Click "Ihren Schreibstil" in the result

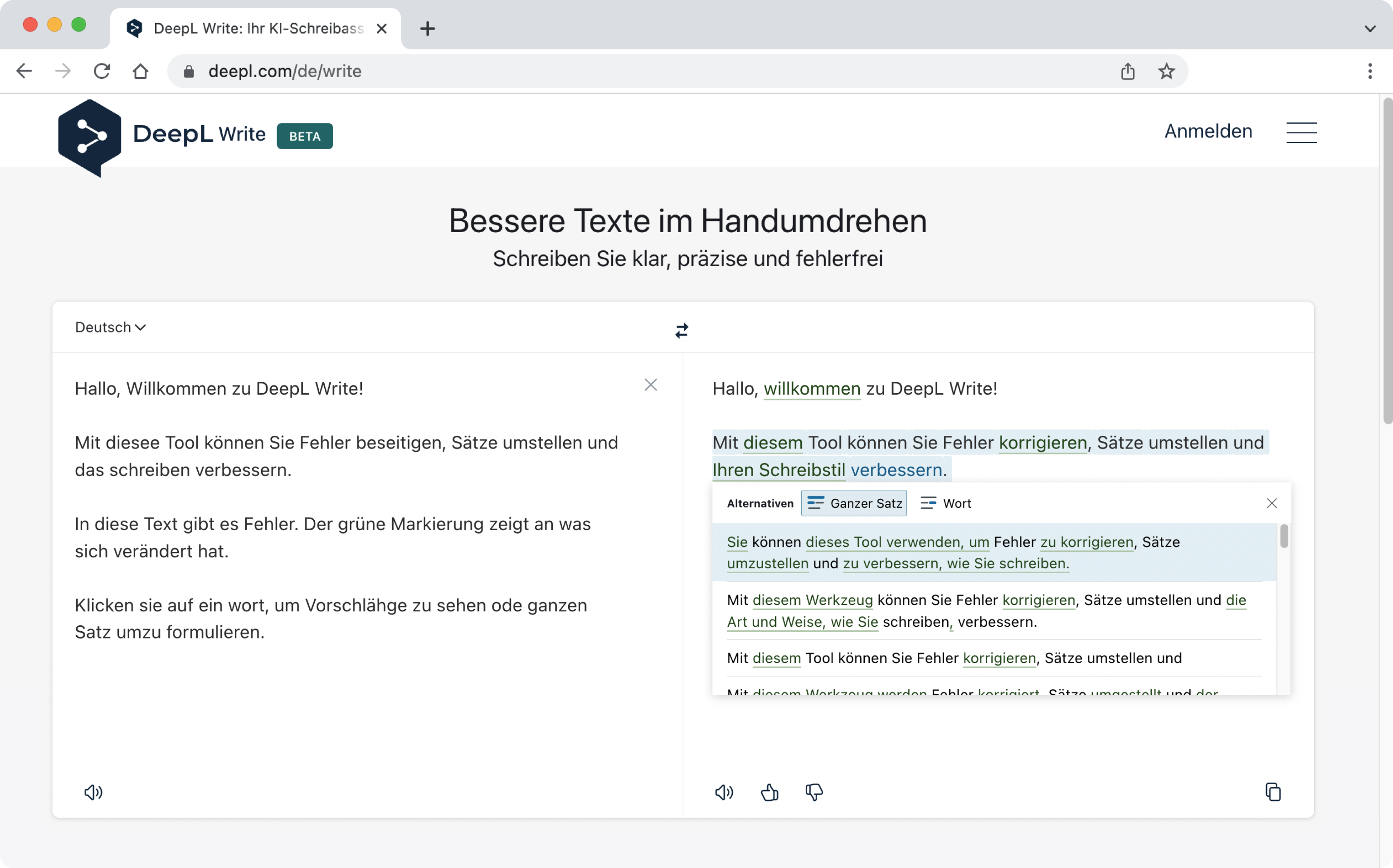[x=779, y=470]
